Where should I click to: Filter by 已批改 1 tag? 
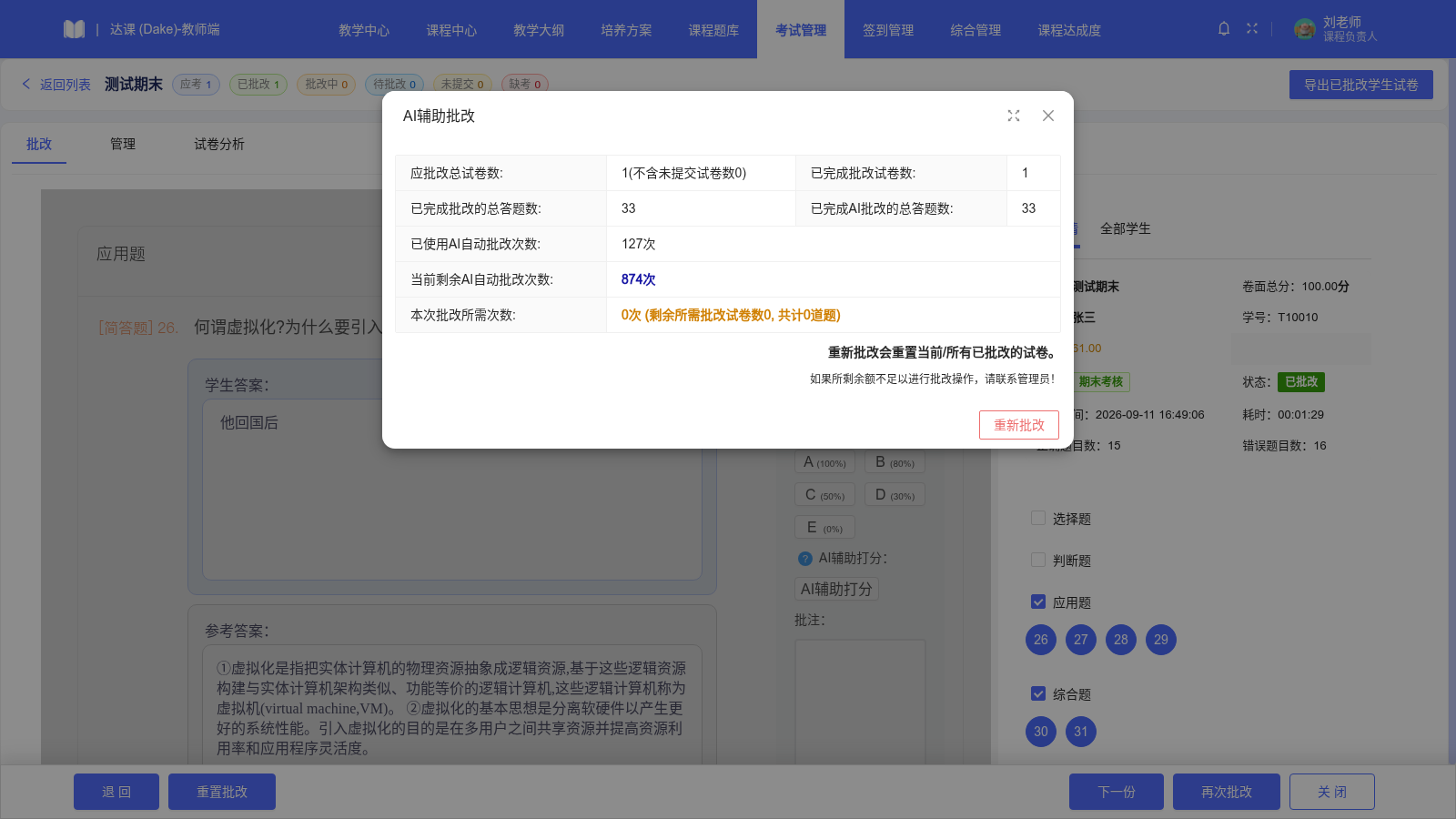(x=258, y=85)
